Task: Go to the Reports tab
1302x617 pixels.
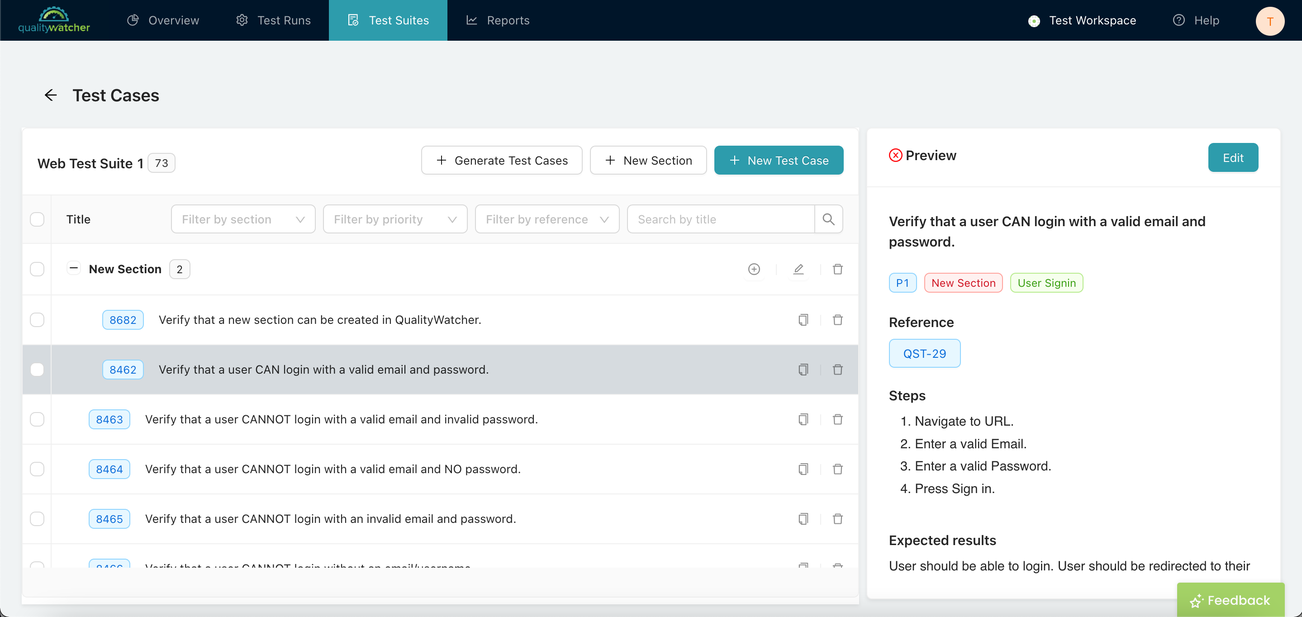Action: coord(498,20)
